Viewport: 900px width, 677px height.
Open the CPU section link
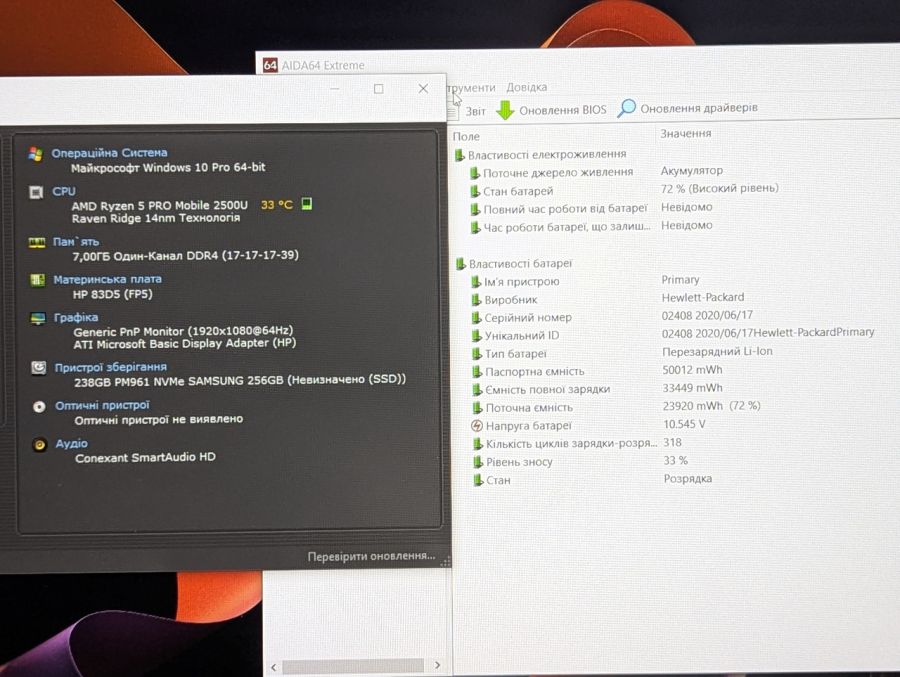[64, 191]
